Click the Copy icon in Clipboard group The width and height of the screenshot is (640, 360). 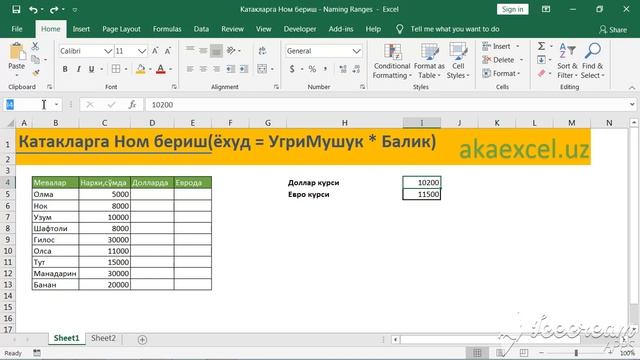[x=36, y=60]
